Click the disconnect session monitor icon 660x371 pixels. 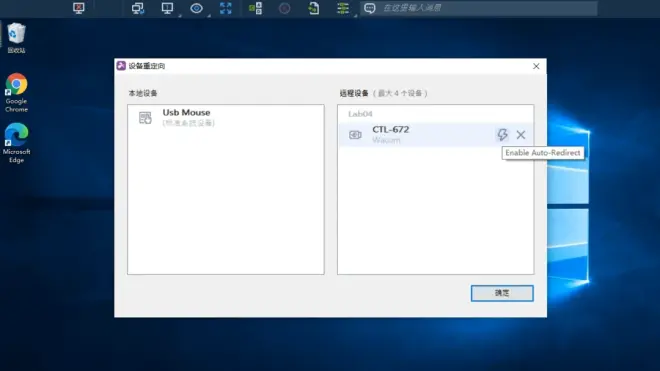(79, 8)
